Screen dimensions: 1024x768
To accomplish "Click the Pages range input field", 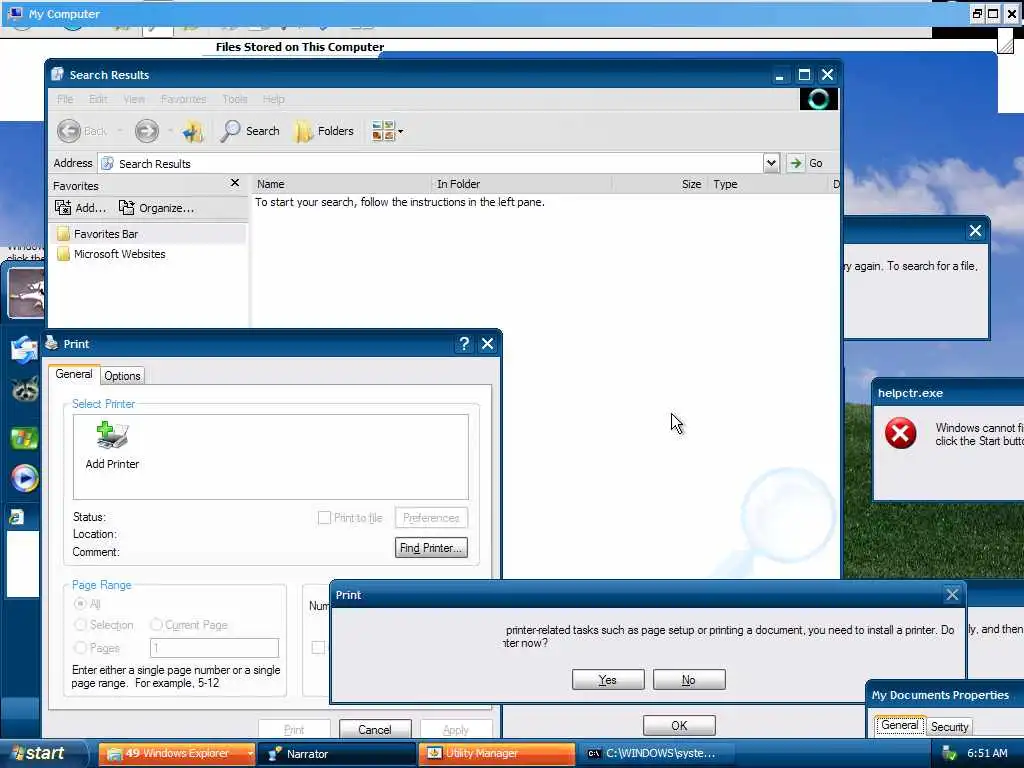I will pyautogui.click(x=214, y=648).
